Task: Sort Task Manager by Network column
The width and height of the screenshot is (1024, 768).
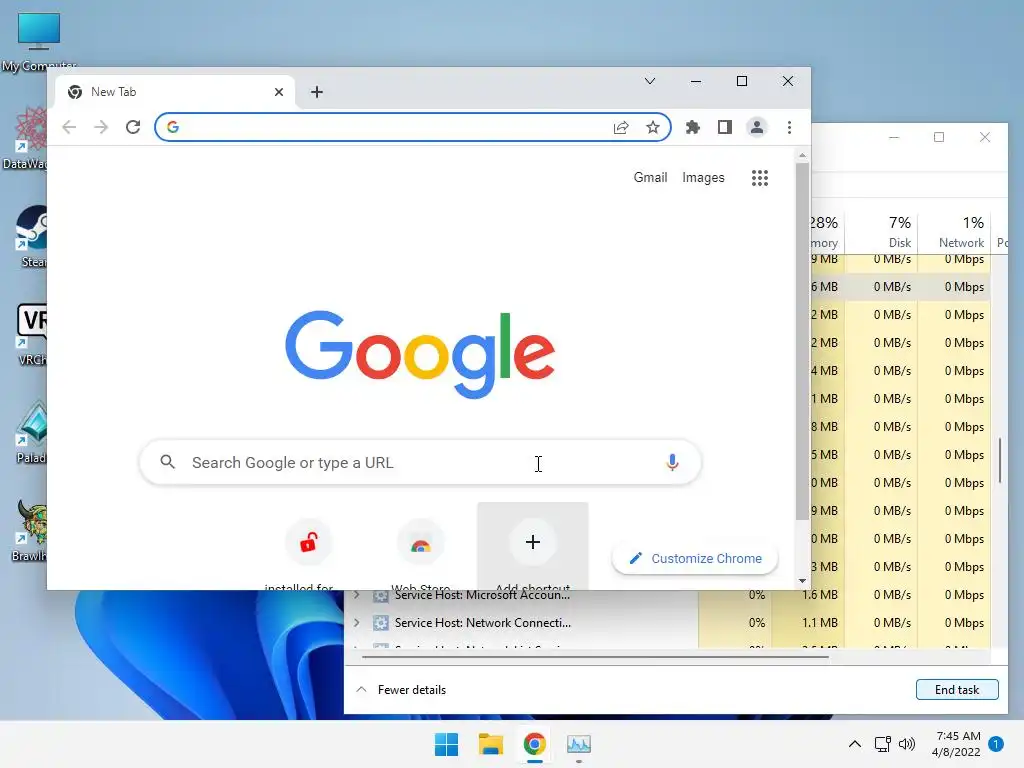Action: coord(954,232)
